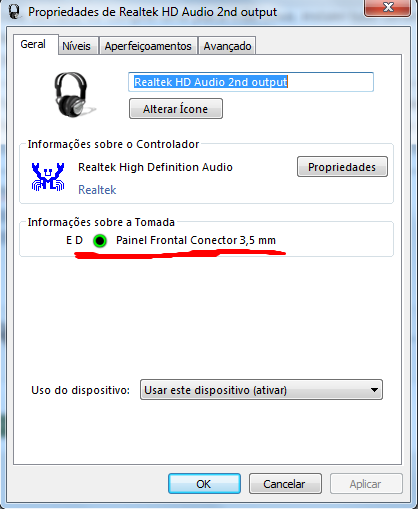Open the Níveis tab
418x509 pixels.
click(x=78, y=46)
